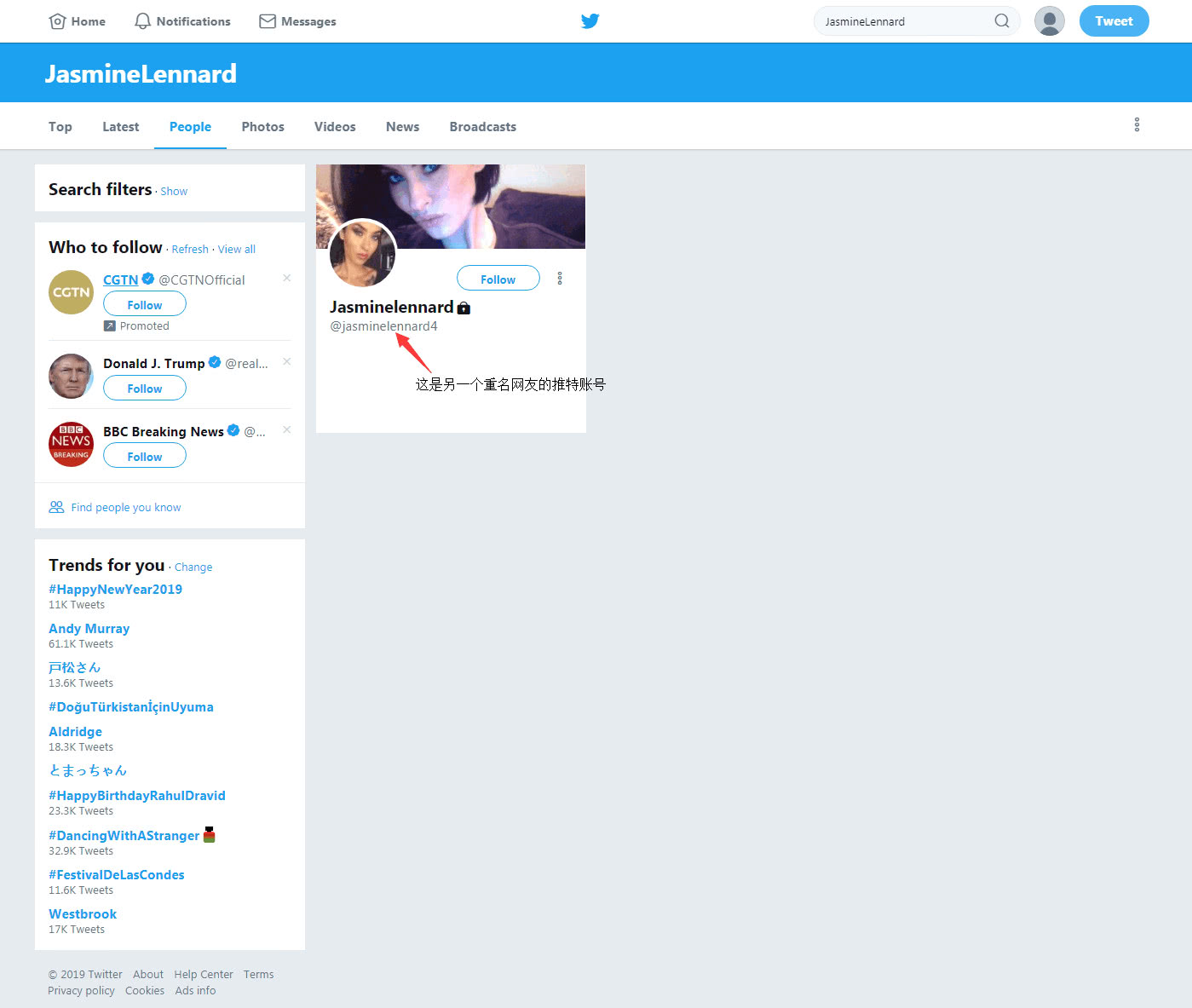Open the 戸松さん trend
The width and height of the screenshot is (1192, 1008).
[x=74, y=667]
